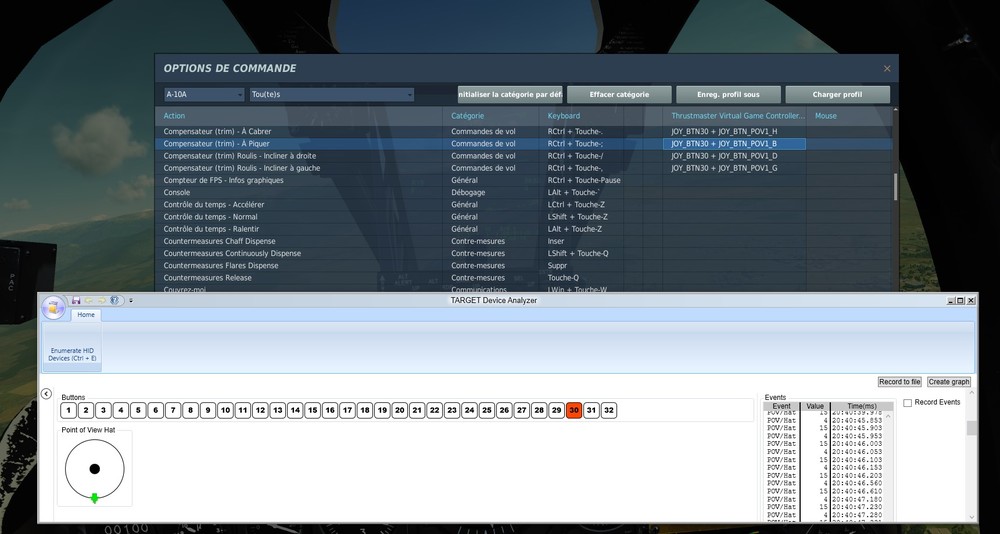Click Enumerate HID Devices ribbon button
This screenshot has height=534, width=1000.
point(72,348)
